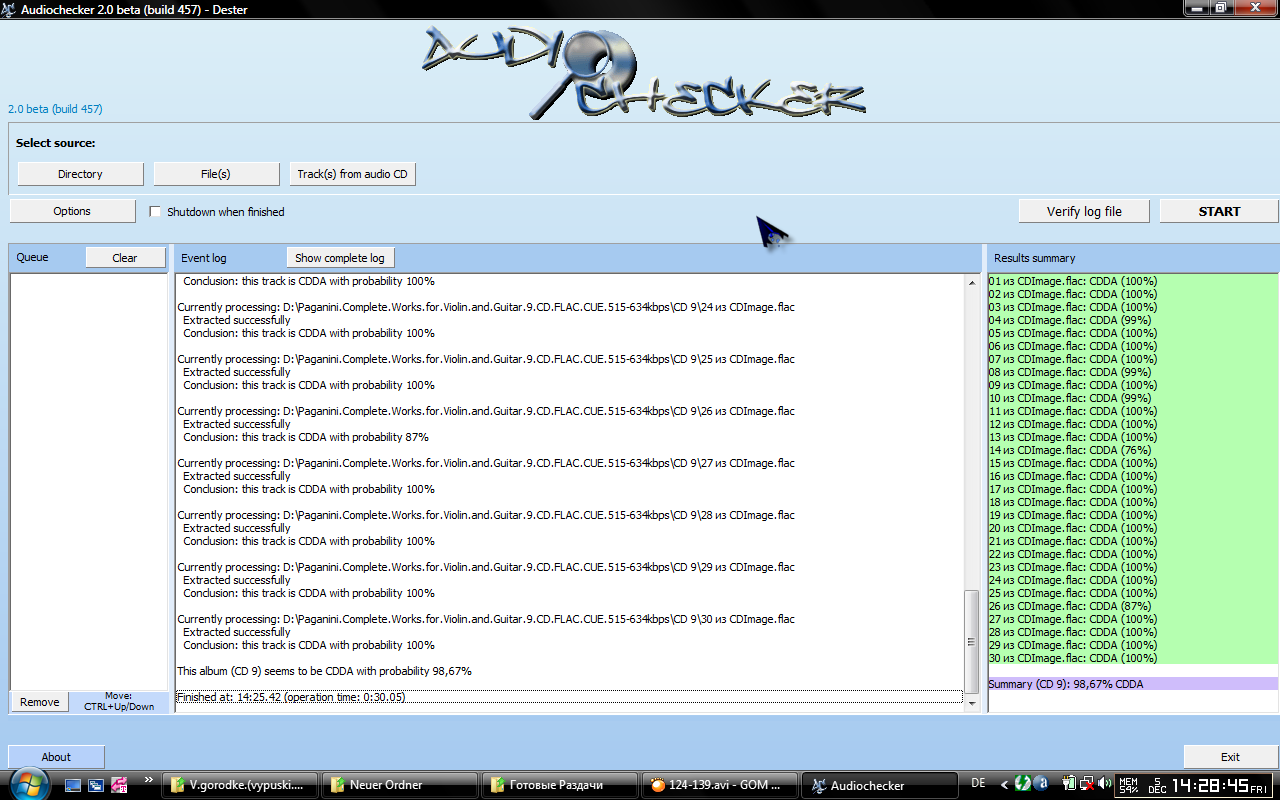Click Summary (CD 9): 98,67% CDDA row
Image resolution: width=1280 pixels, height=800 pixels.
click(x=1133, y=684)
